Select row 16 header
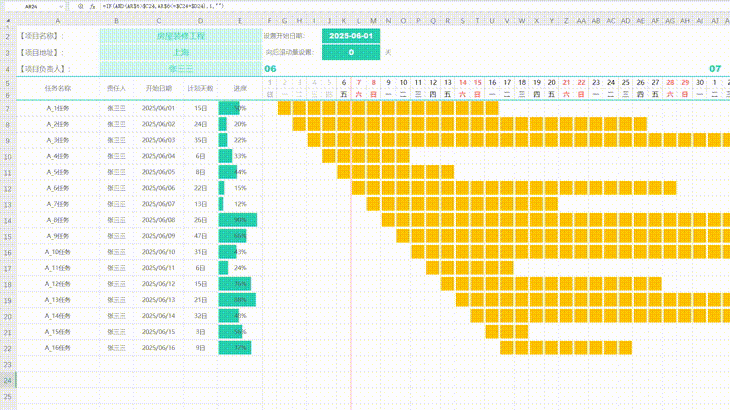This screenshot has width=730, height=410. [x=8, y=252]
